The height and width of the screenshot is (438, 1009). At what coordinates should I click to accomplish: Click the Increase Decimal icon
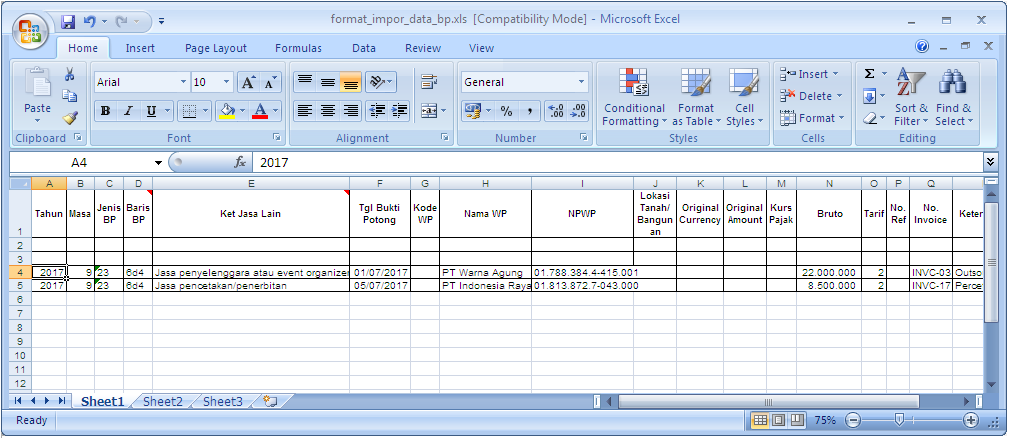point(555,111)
